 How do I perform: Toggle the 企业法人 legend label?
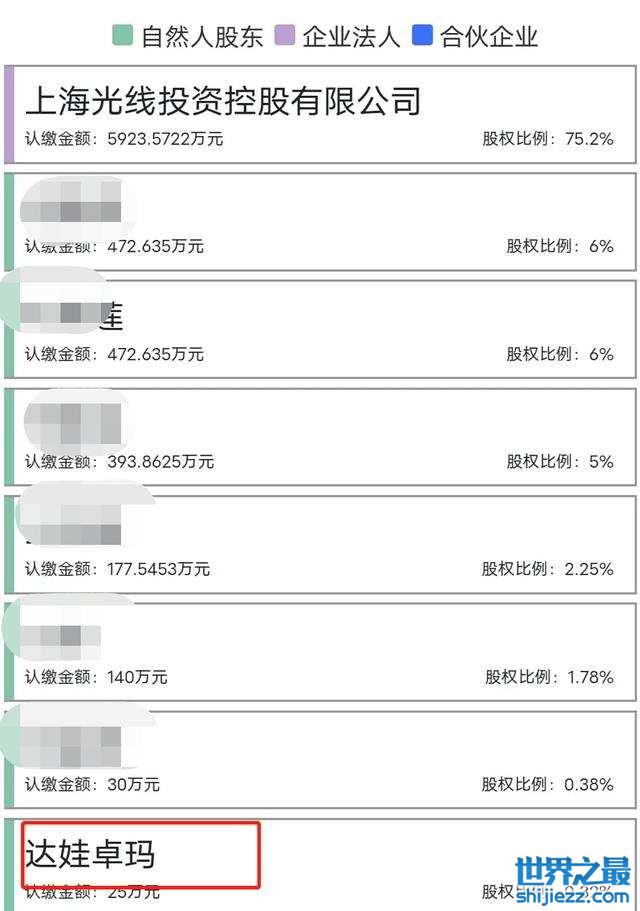tap(351, 38)
